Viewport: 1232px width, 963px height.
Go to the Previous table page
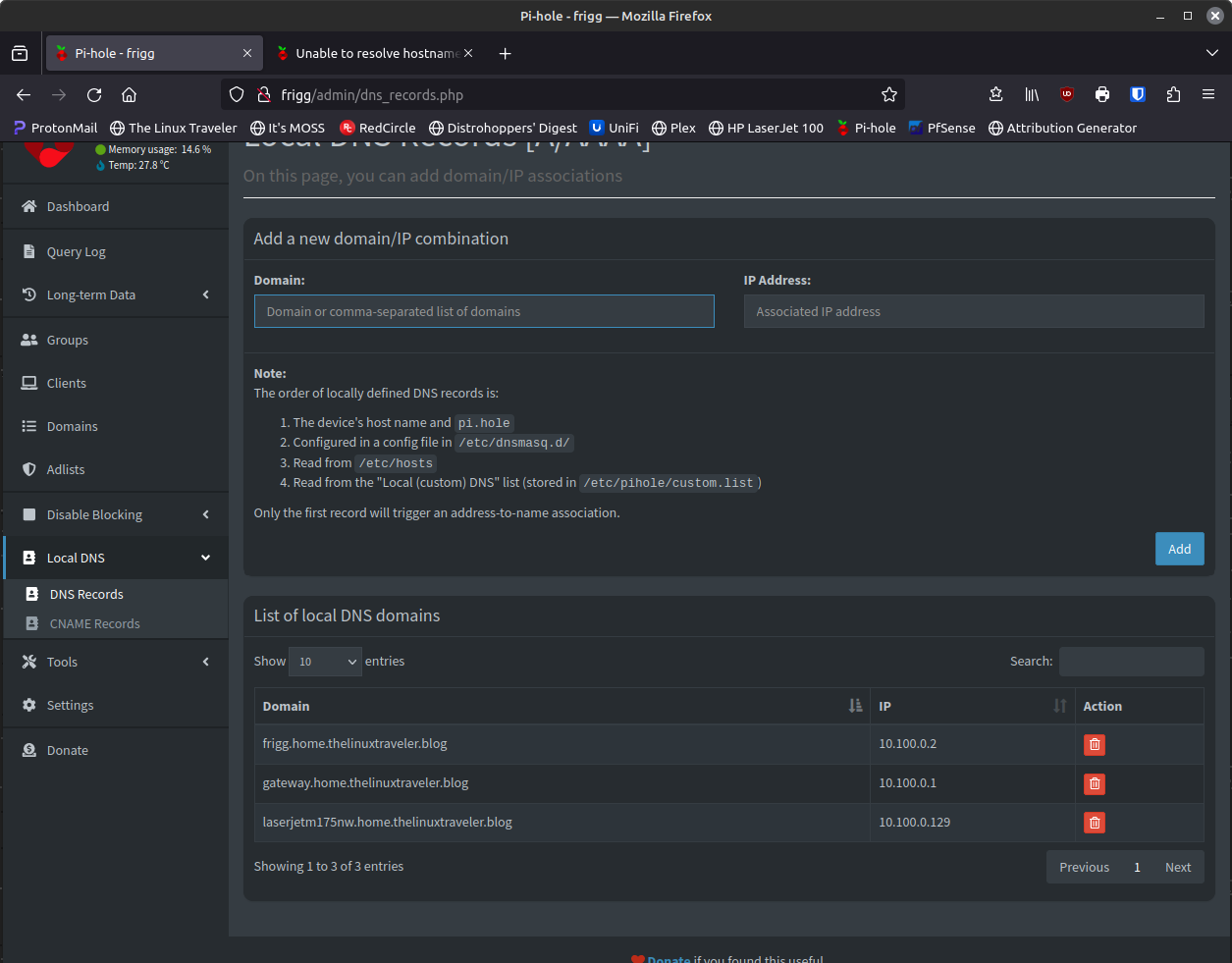[x=1084, y=868]
